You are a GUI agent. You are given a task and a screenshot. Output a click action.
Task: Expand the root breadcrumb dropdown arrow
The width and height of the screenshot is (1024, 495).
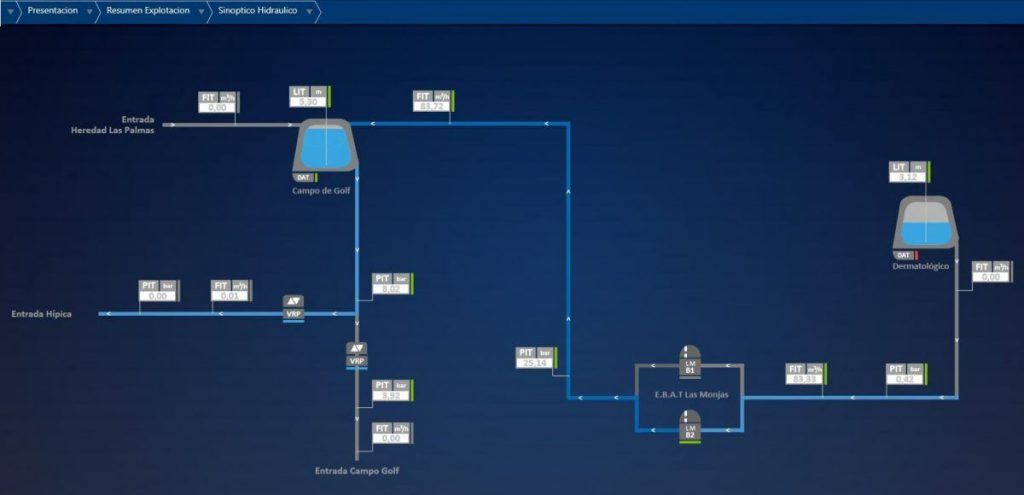click(x=9, y=12)
